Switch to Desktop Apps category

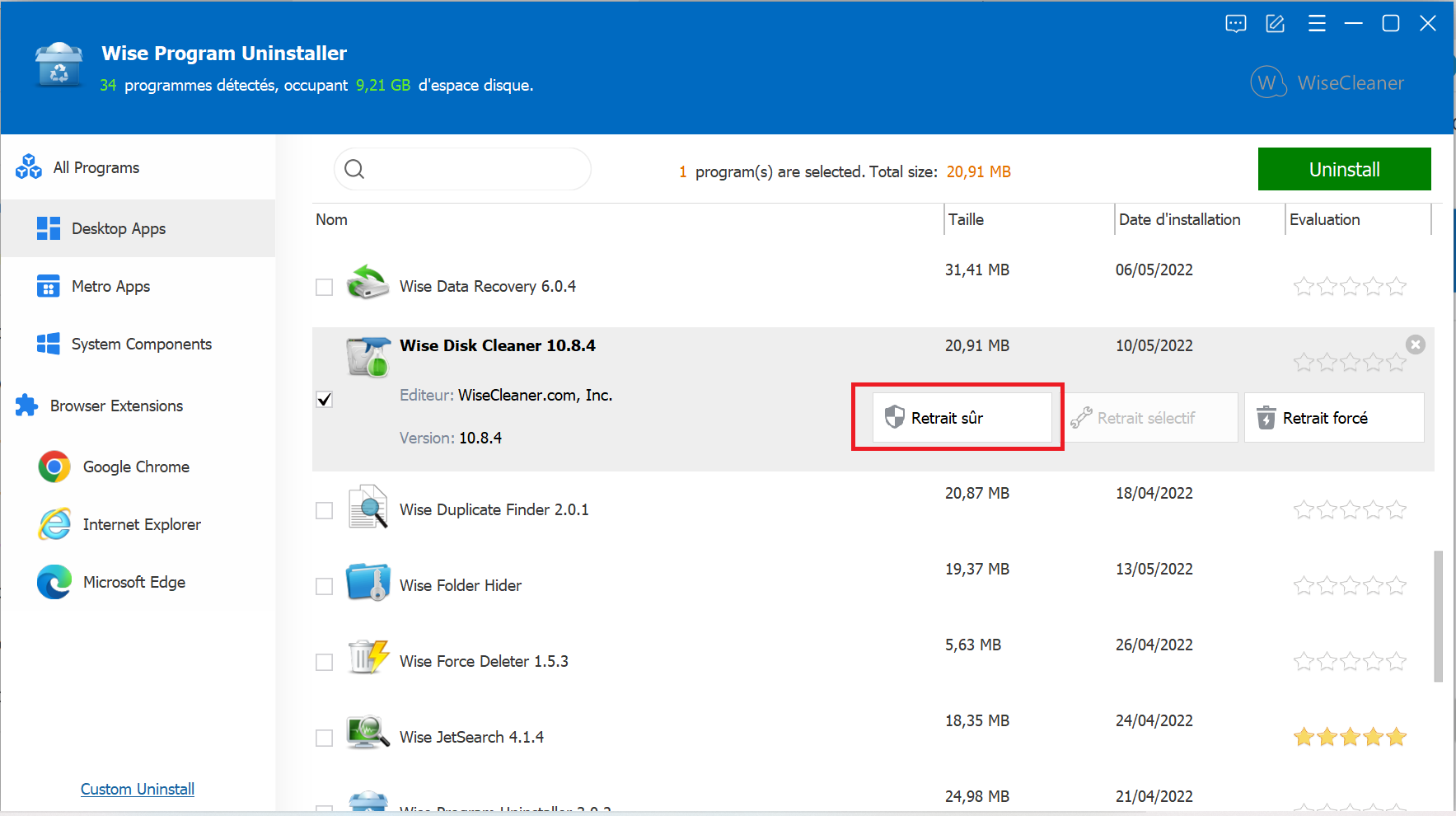coord(138,228)
